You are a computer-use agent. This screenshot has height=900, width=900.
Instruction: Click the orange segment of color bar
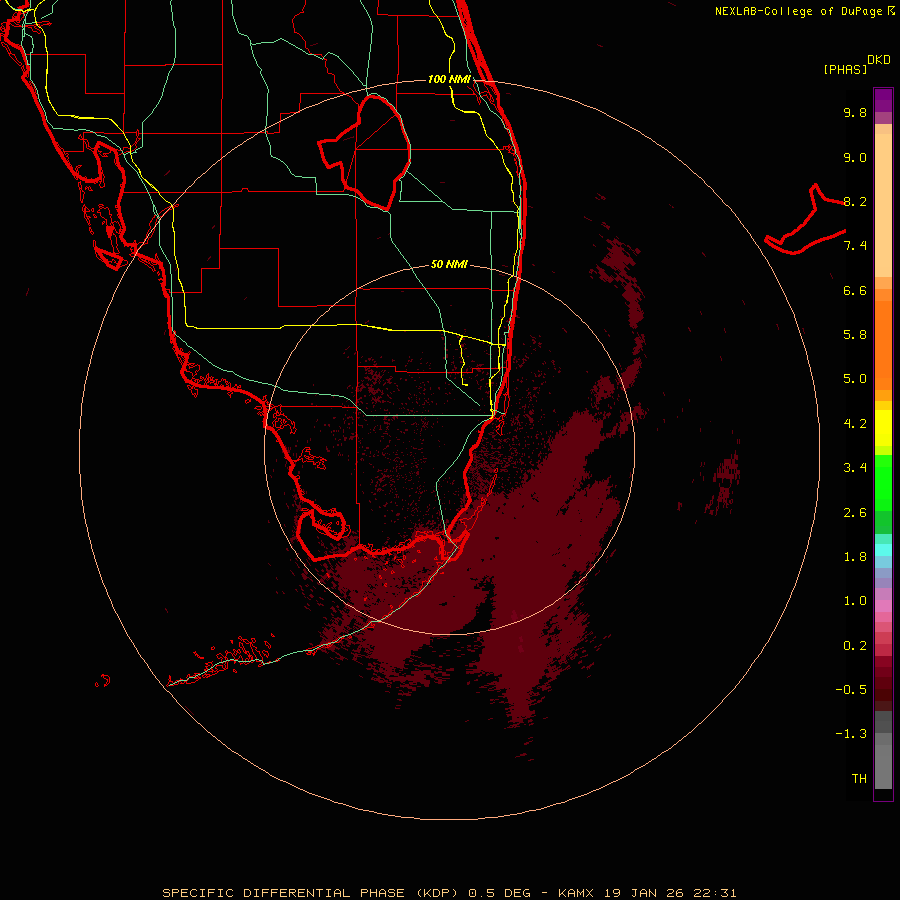pyautogui.click(x=883, y=345)
